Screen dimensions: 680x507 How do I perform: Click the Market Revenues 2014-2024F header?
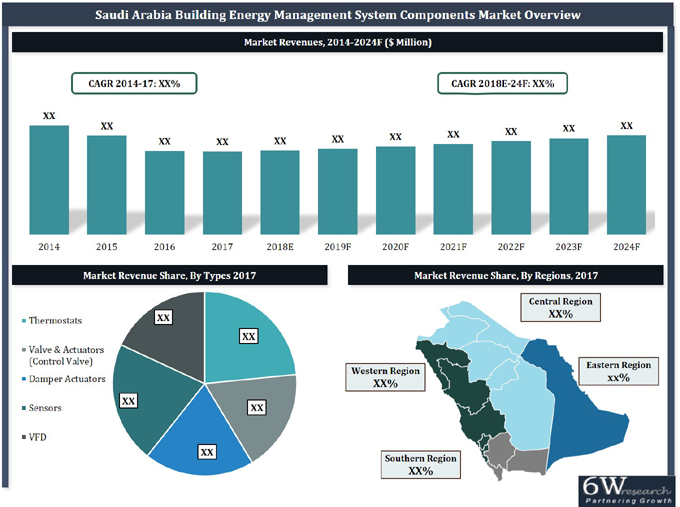[x=337, y=42]
